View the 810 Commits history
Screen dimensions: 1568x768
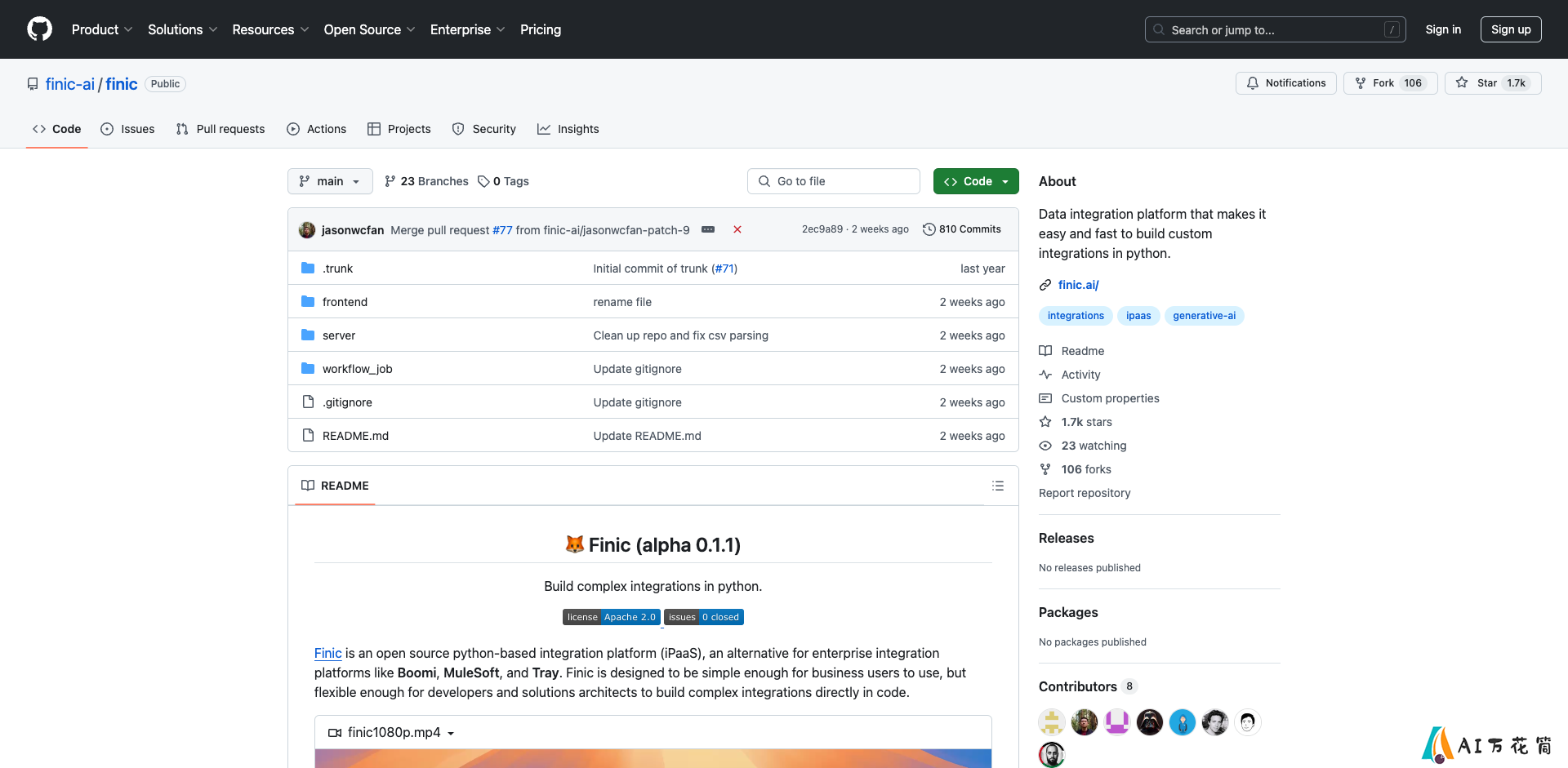pos(962,229)
